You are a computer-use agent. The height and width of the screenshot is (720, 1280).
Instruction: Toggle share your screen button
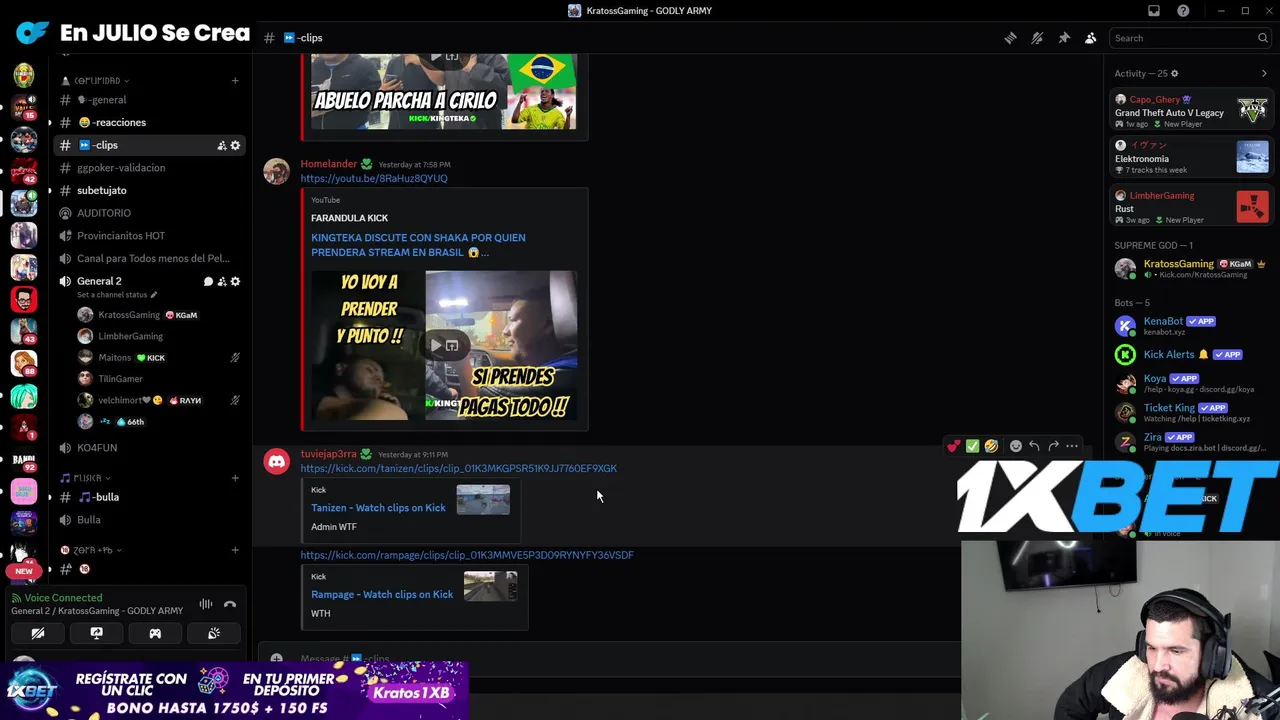(x=96, y=634)
